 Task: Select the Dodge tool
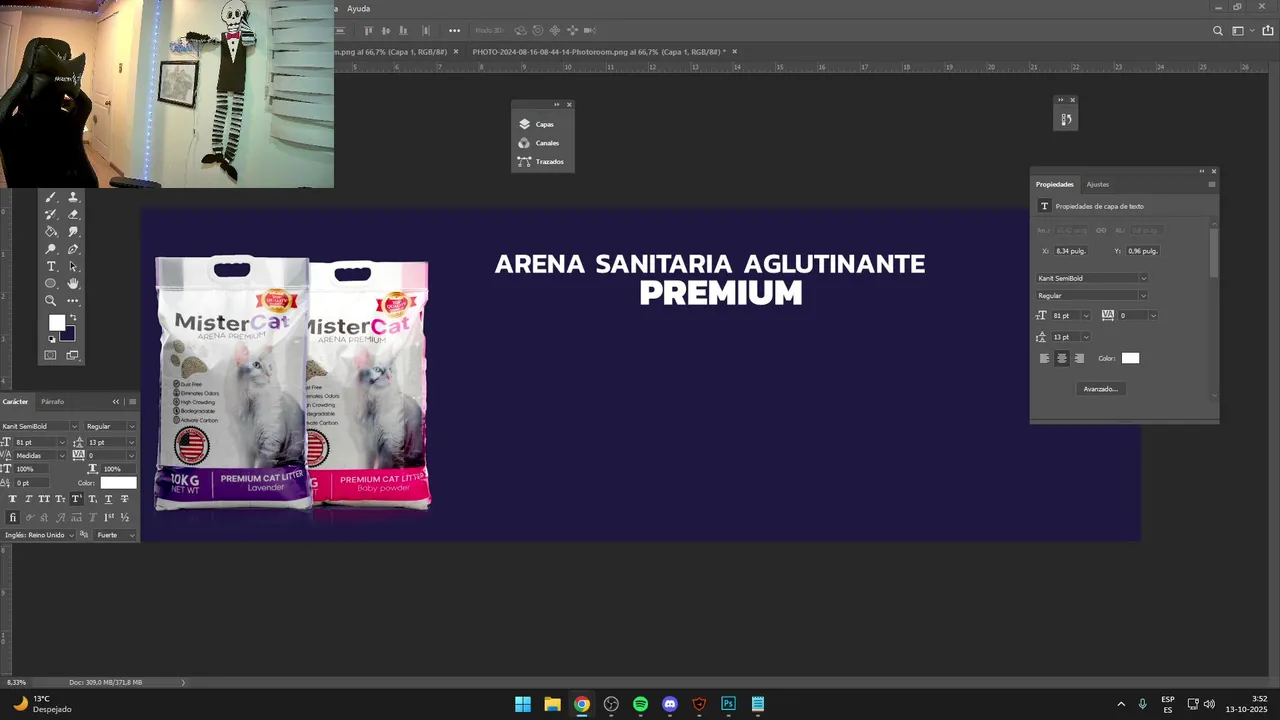pos(50,249)
